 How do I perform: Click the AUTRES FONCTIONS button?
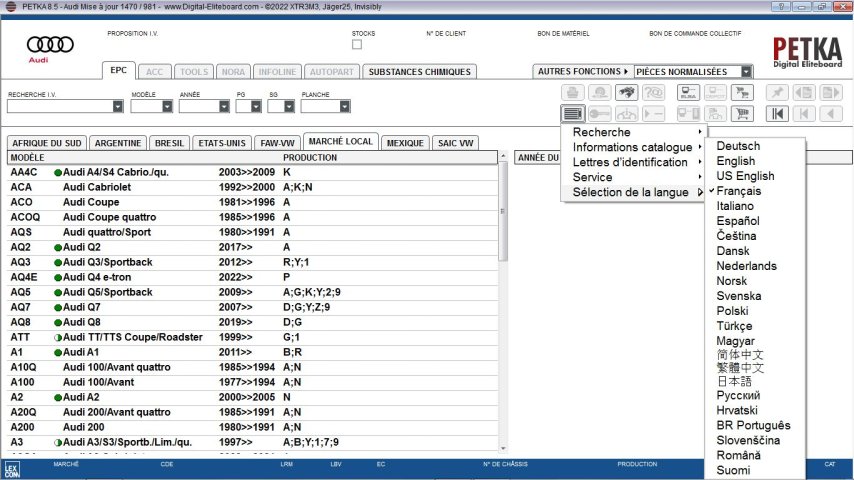582,71
